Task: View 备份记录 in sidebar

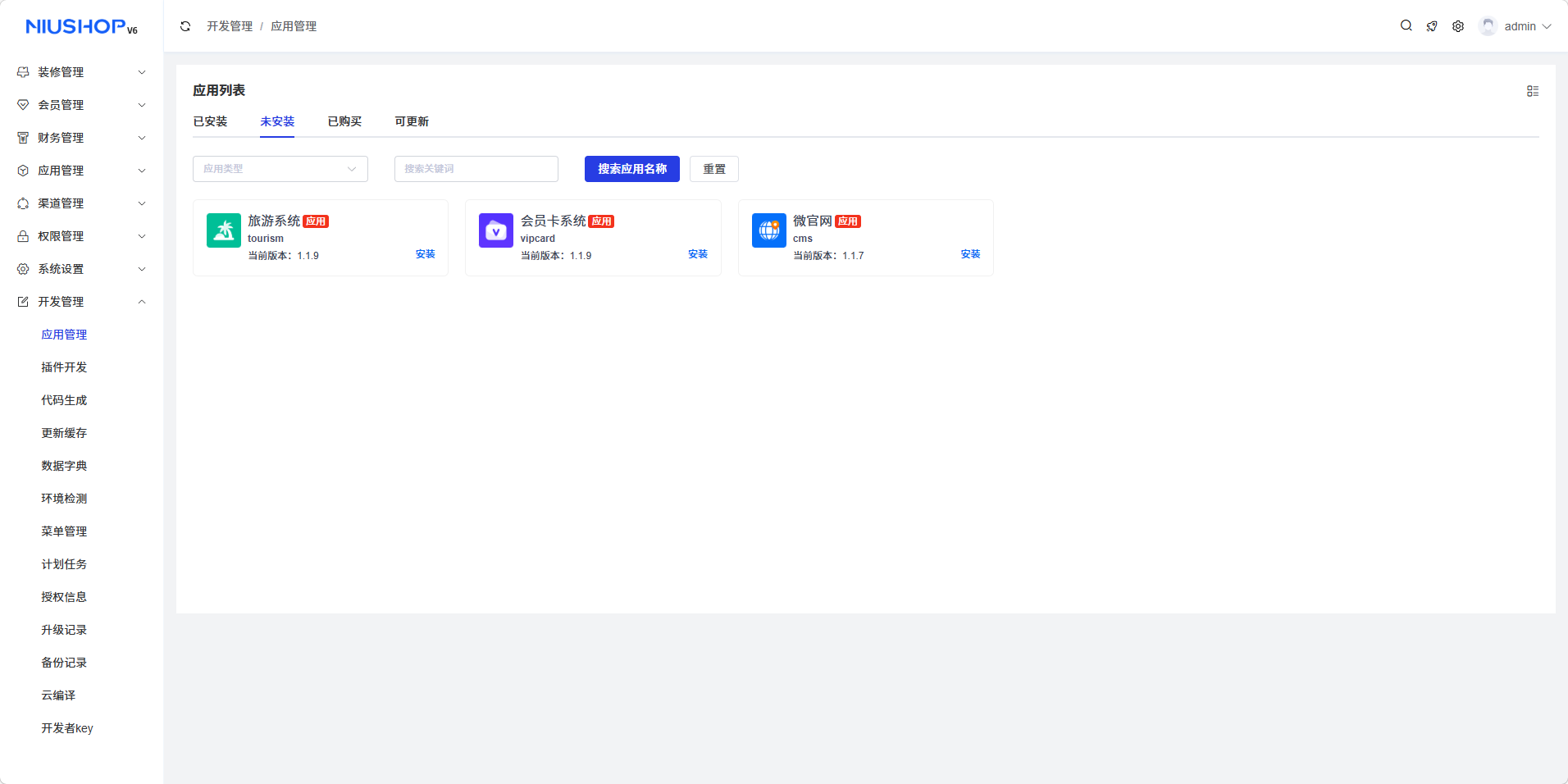Action: pyautogui.click(x=64, y=663)
